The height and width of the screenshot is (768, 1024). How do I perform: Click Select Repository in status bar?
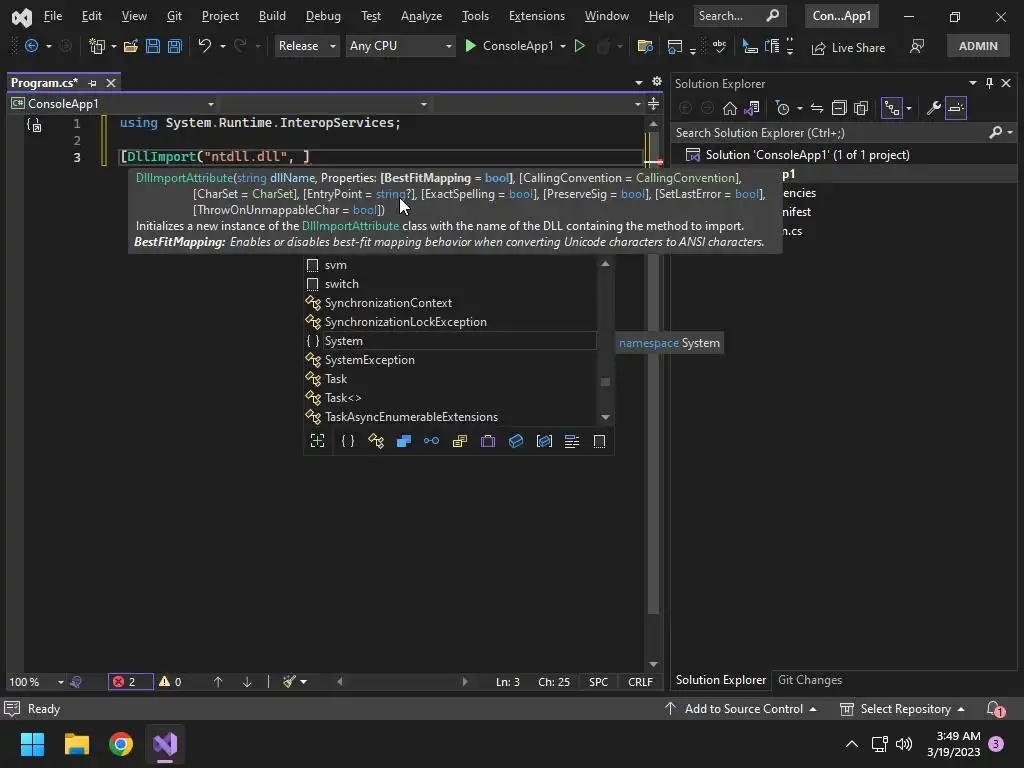pos(902,709)
